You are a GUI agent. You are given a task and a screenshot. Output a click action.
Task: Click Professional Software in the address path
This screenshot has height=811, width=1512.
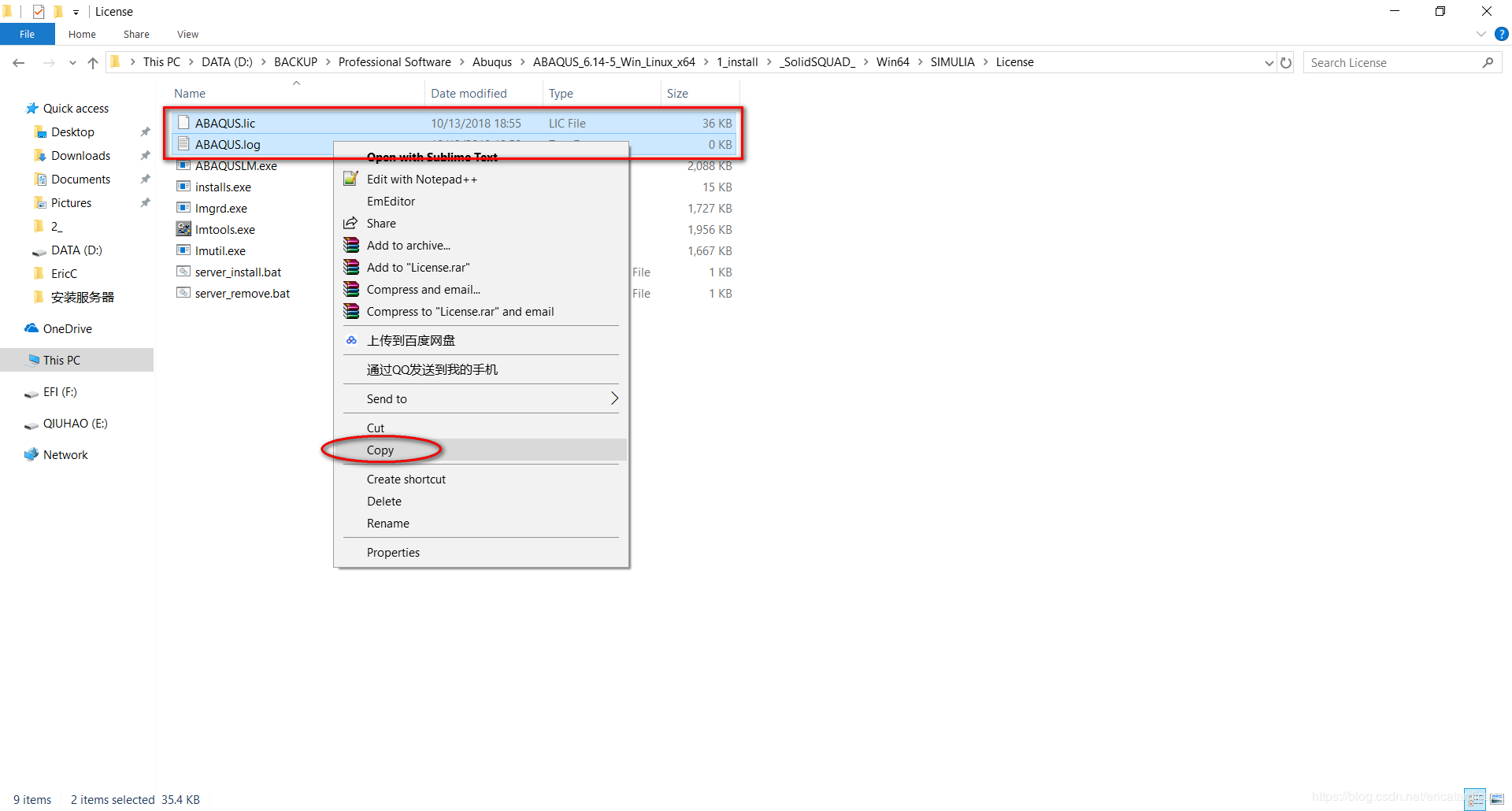point(395,62)
